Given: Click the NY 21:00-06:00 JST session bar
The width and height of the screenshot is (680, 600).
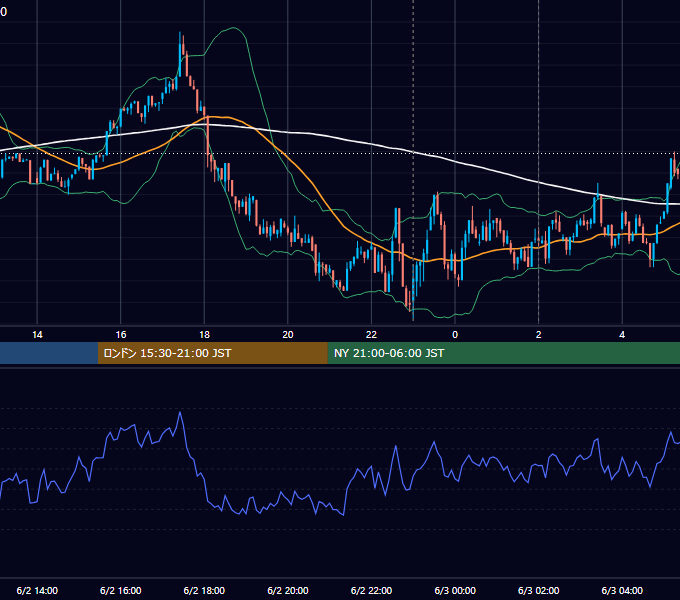Looking at the screenshot, I should 503,353.
